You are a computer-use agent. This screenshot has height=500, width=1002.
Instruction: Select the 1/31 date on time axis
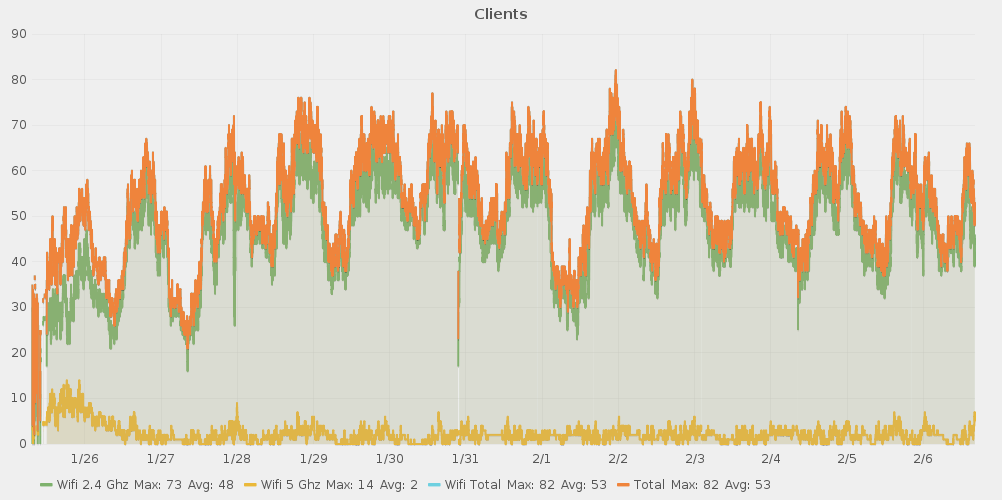[465, 459]
